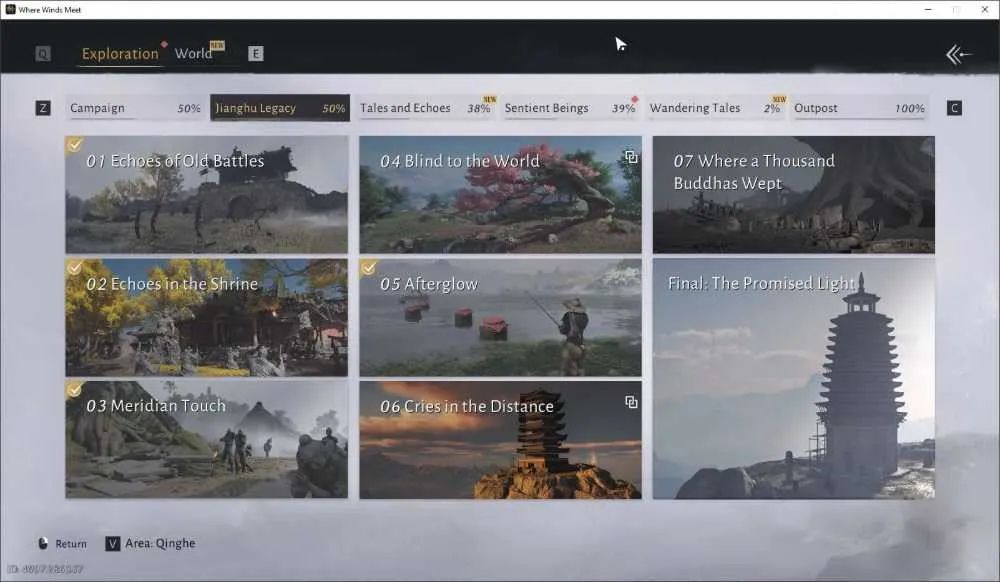Open the Wandering Tales category
The image size is (1000, 582).
click(714, 108)
